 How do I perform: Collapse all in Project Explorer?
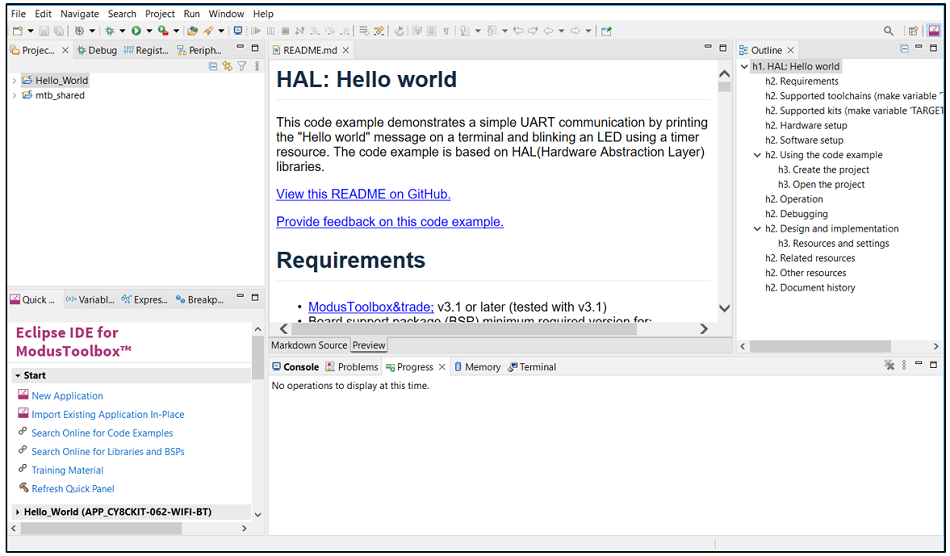point(213,67)
